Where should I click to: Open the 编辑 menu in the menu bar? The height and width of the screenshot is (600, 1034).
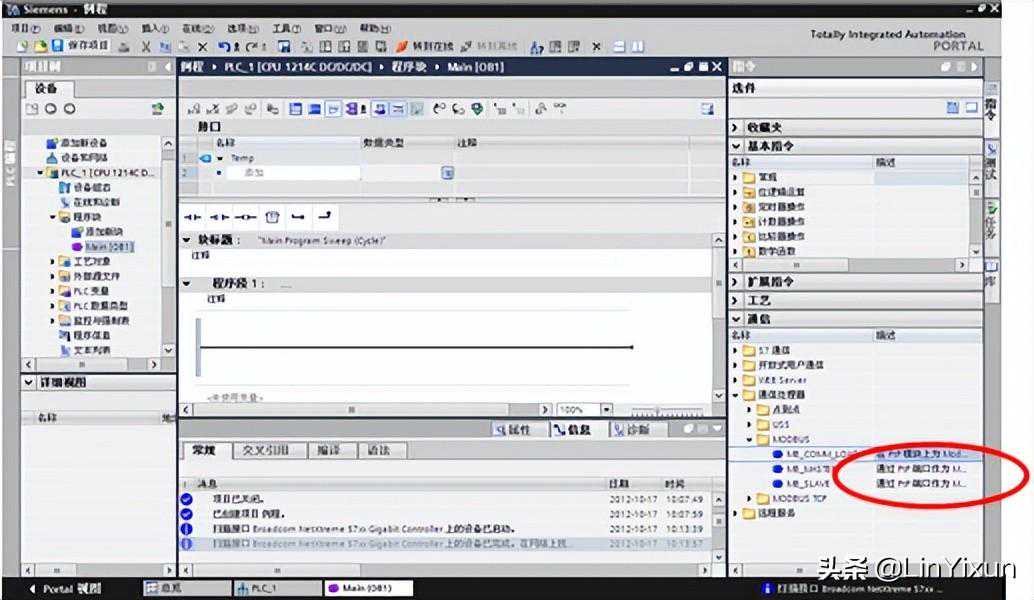tap(62, 29)
